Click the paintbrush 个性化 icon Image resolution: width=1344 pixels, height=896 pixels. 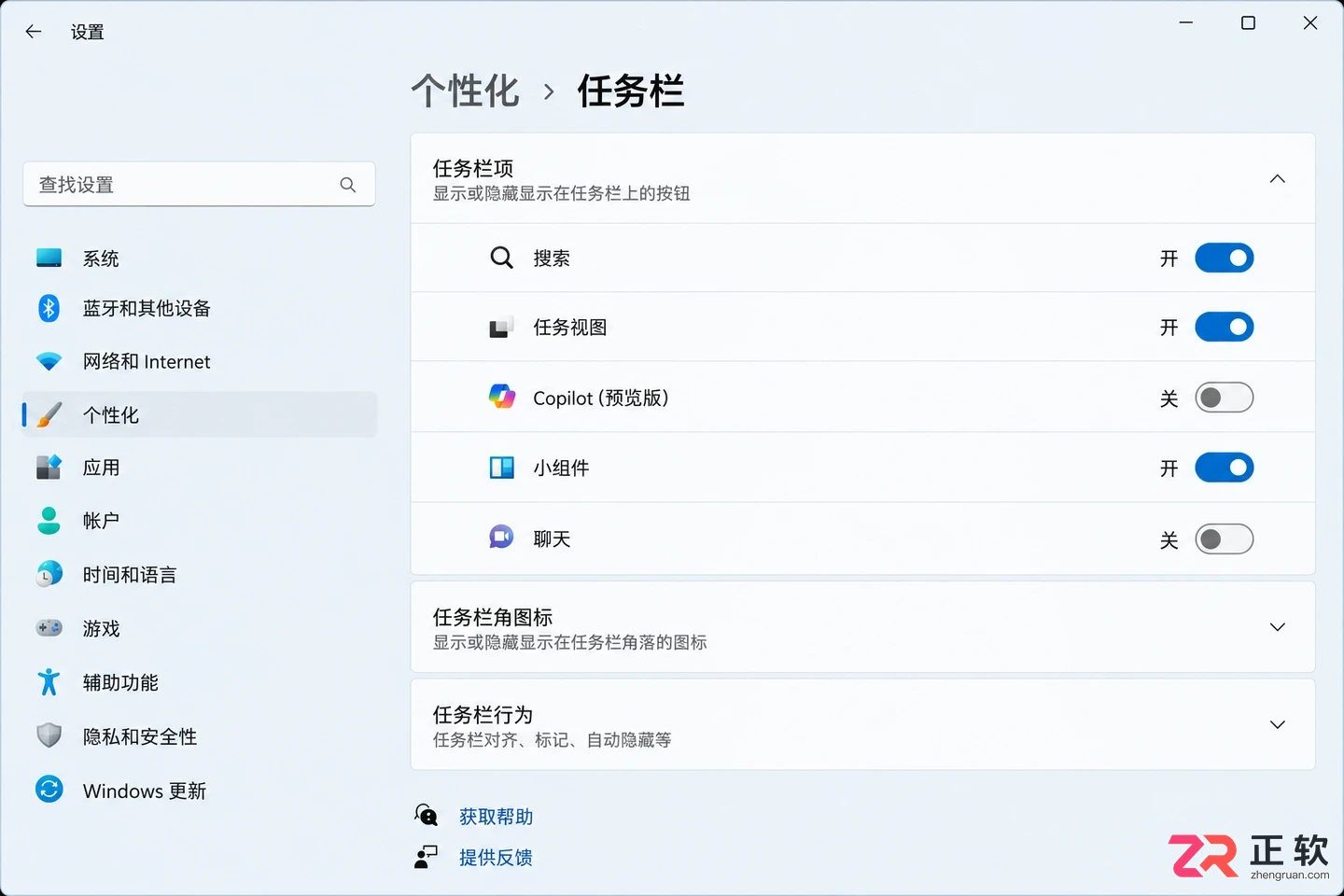(x=49, y=414)
